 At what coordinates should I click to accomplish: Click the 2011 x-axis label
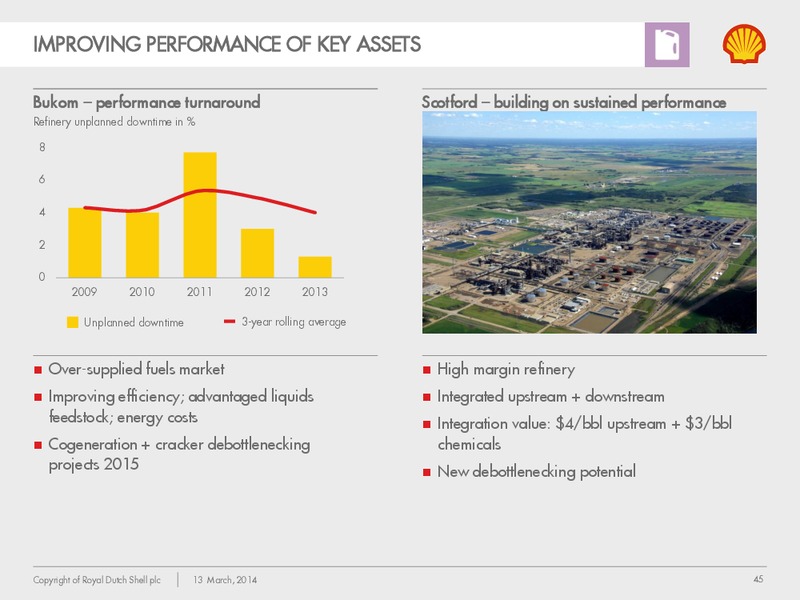pos(199,292)
